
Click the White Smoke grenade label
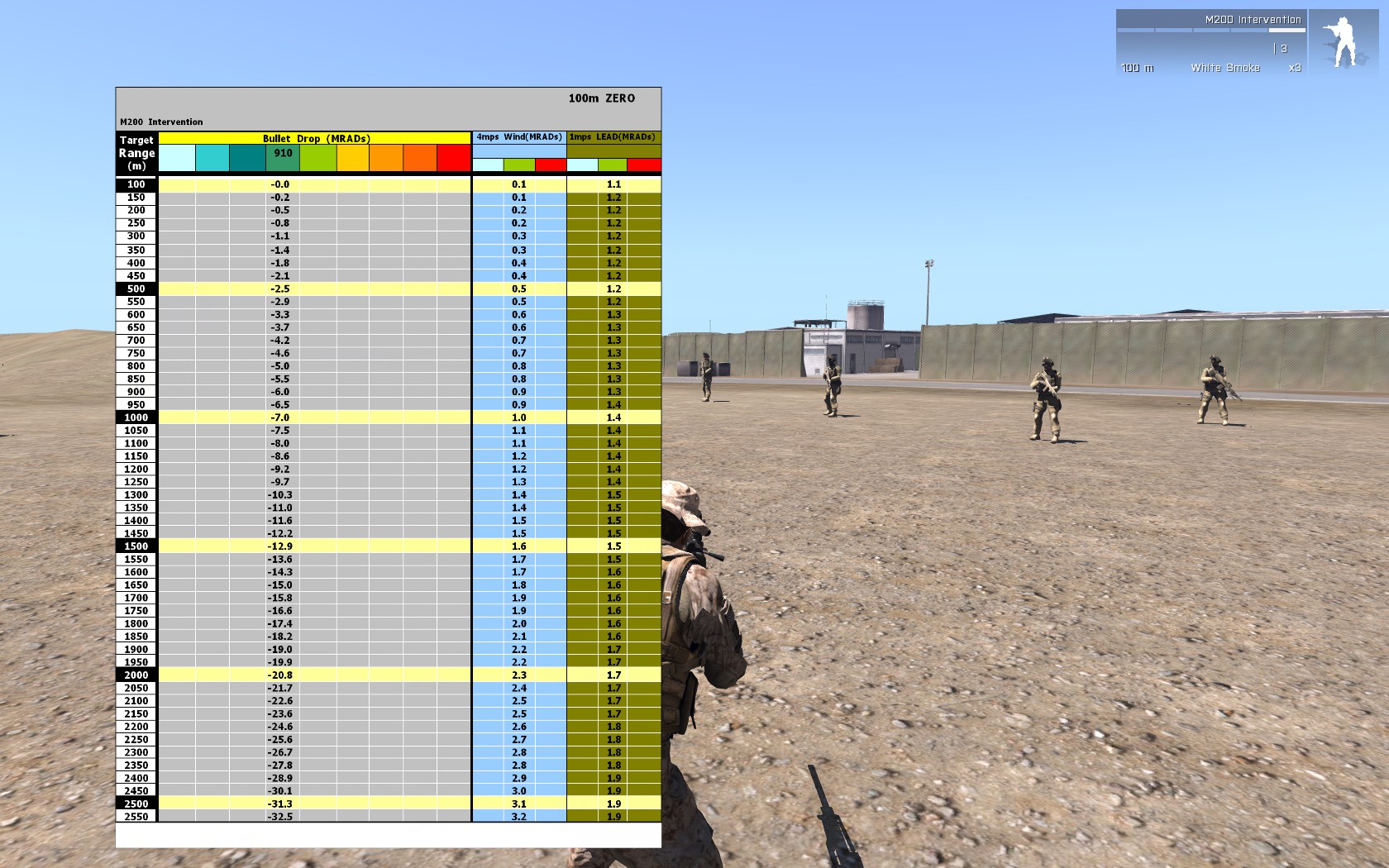1225,68
